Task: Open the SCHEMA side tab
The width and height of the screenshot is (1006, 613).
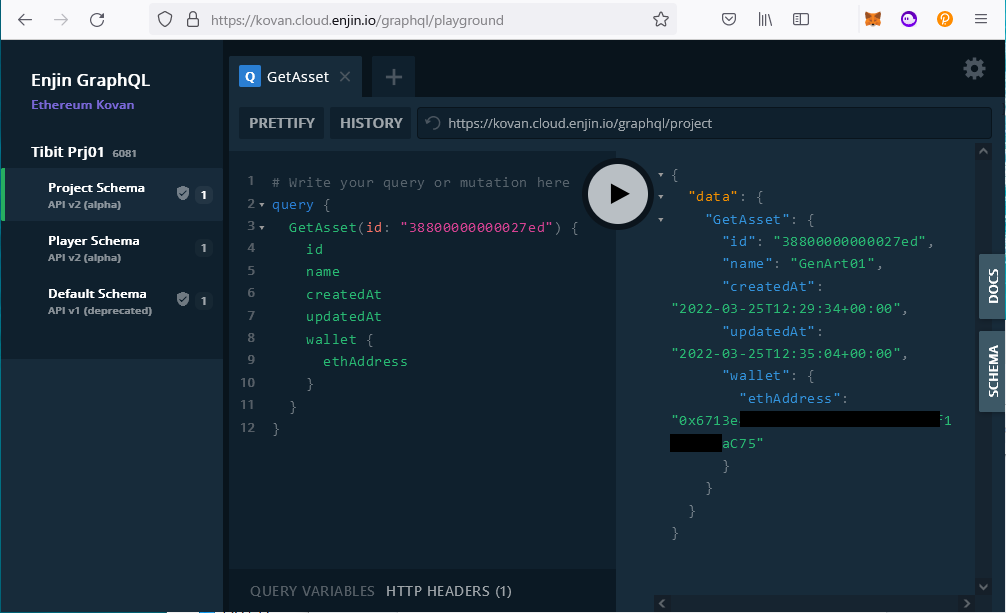Action: click(x=992, y=371)
